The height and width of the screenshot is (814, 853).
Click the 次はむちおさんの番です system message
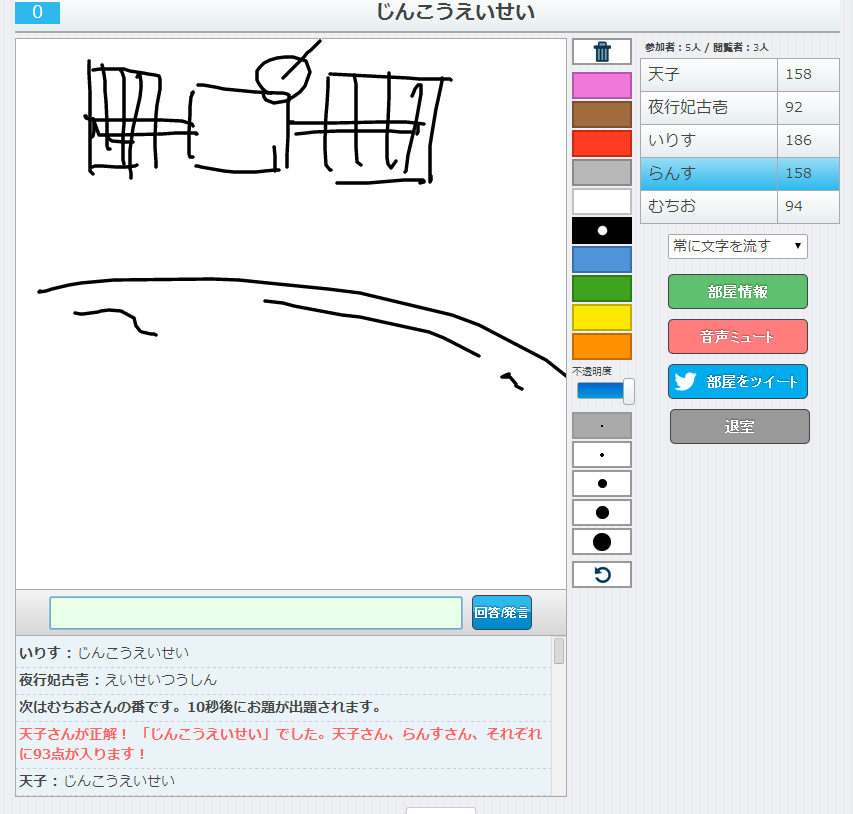coord(283,707)
